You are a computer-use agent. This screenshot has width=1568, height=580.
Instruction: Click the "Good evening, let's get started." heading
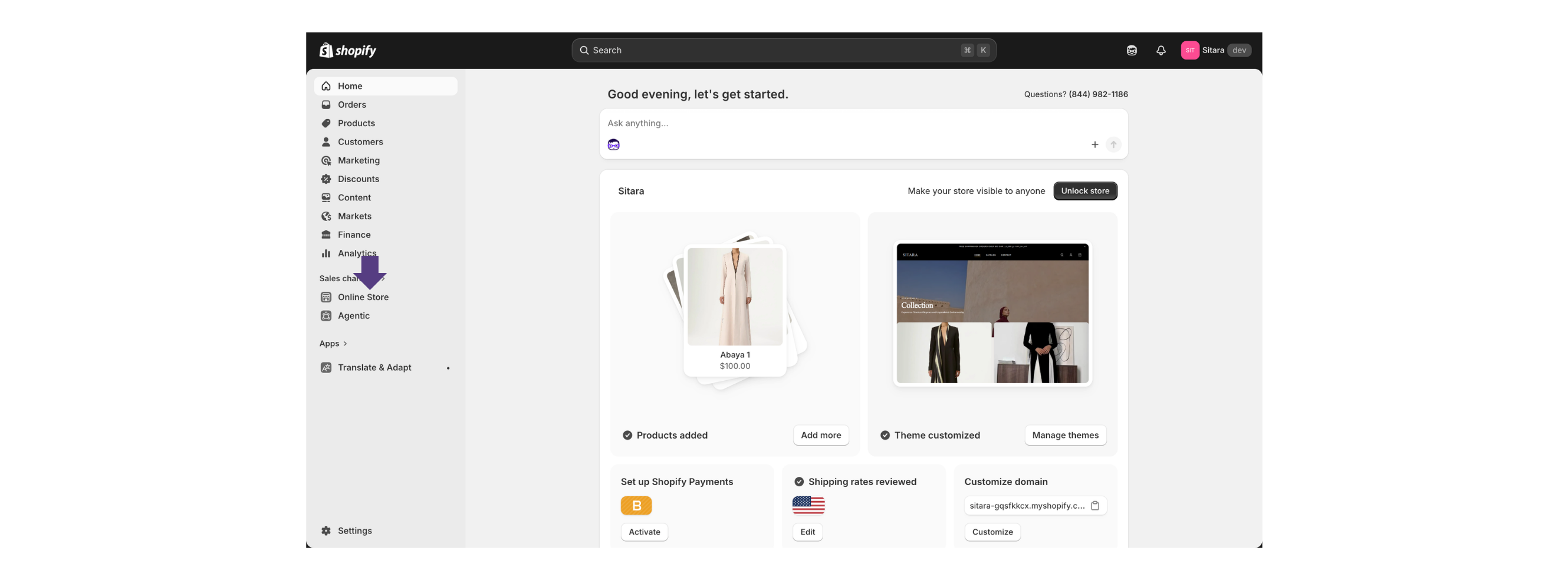pyautogui.click(x=698, y=94)
